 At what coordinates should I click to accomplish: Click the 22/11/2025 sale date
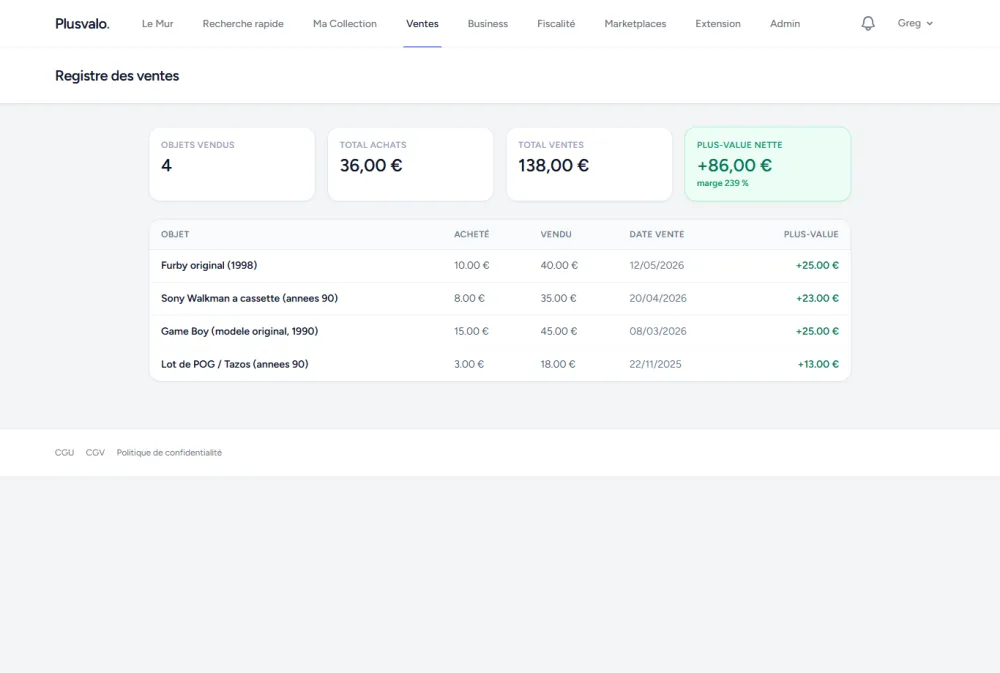[x=655, y=364]
